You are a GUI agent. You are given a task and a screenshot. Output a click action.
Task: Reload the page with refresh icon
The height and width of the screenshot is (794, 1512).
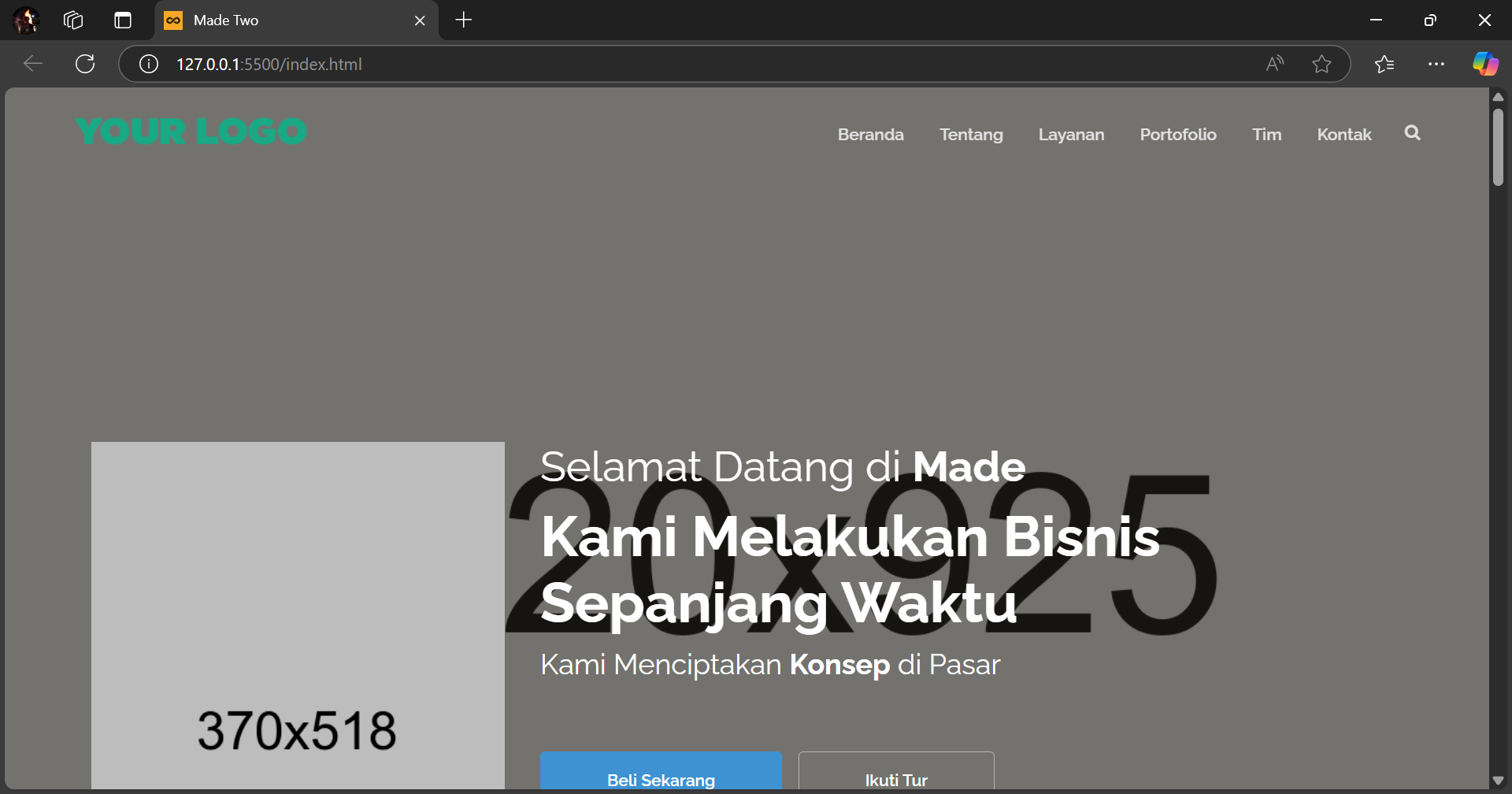tap(85, 64)
